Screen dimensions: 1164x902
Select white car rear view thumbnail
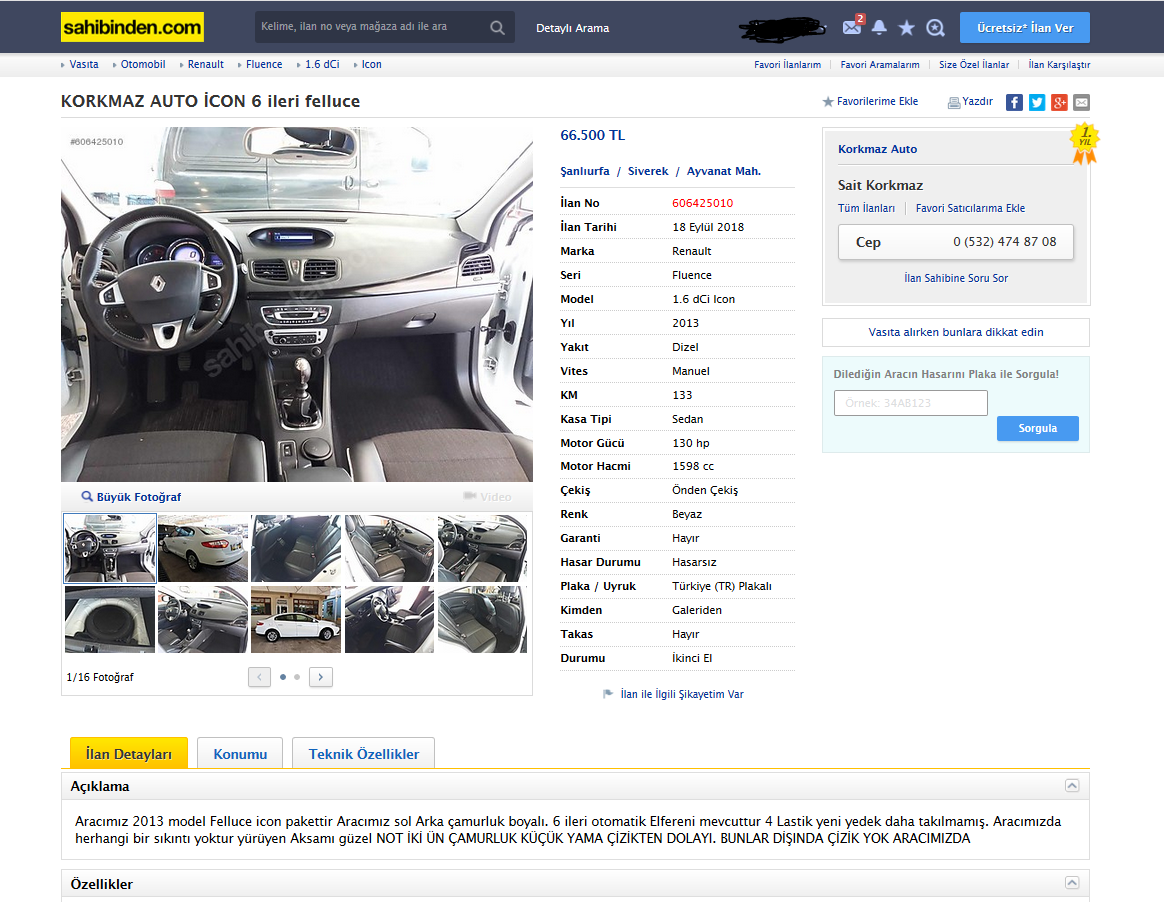coord(203,548)
